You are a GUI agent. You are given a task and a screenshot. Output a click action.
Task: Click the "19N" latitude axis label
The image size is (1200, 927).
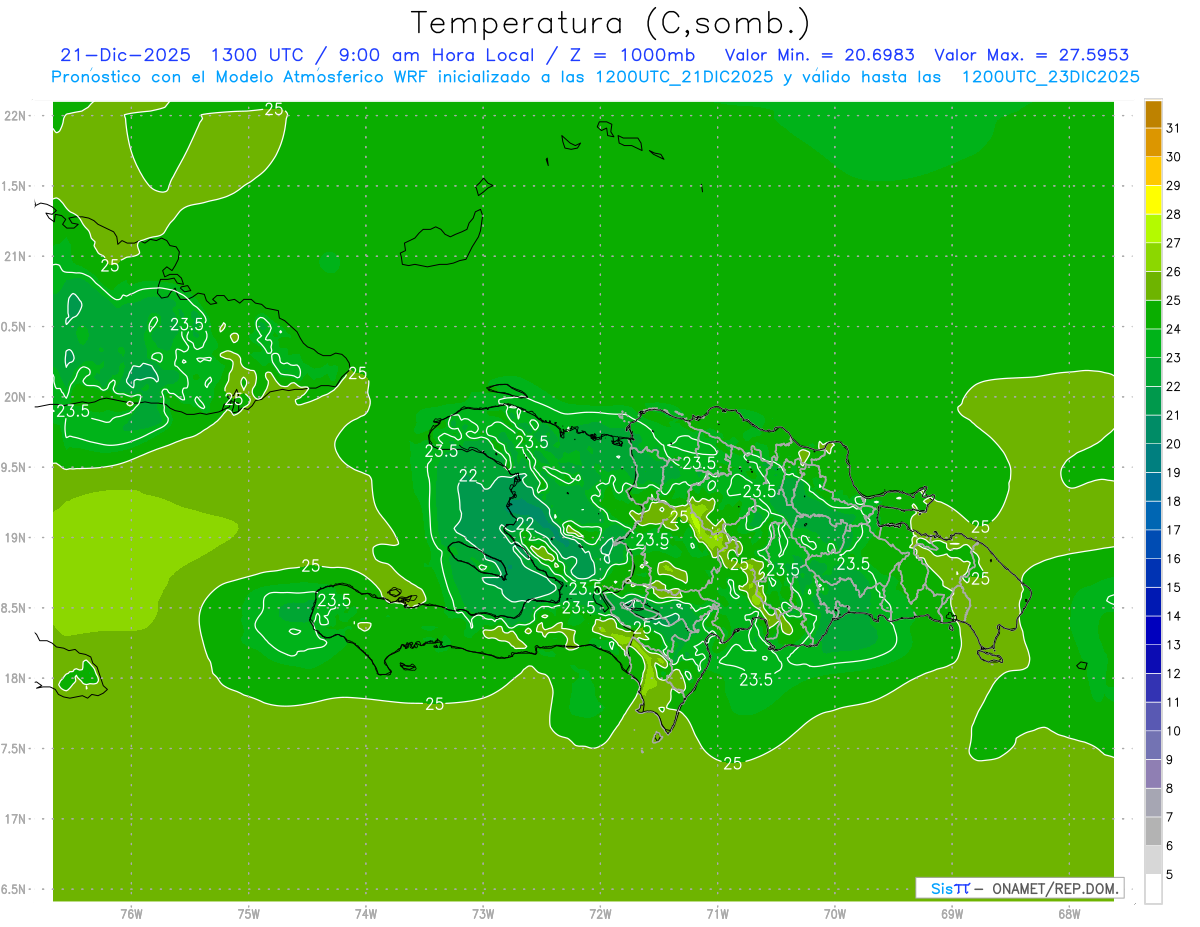pos(15,537)
